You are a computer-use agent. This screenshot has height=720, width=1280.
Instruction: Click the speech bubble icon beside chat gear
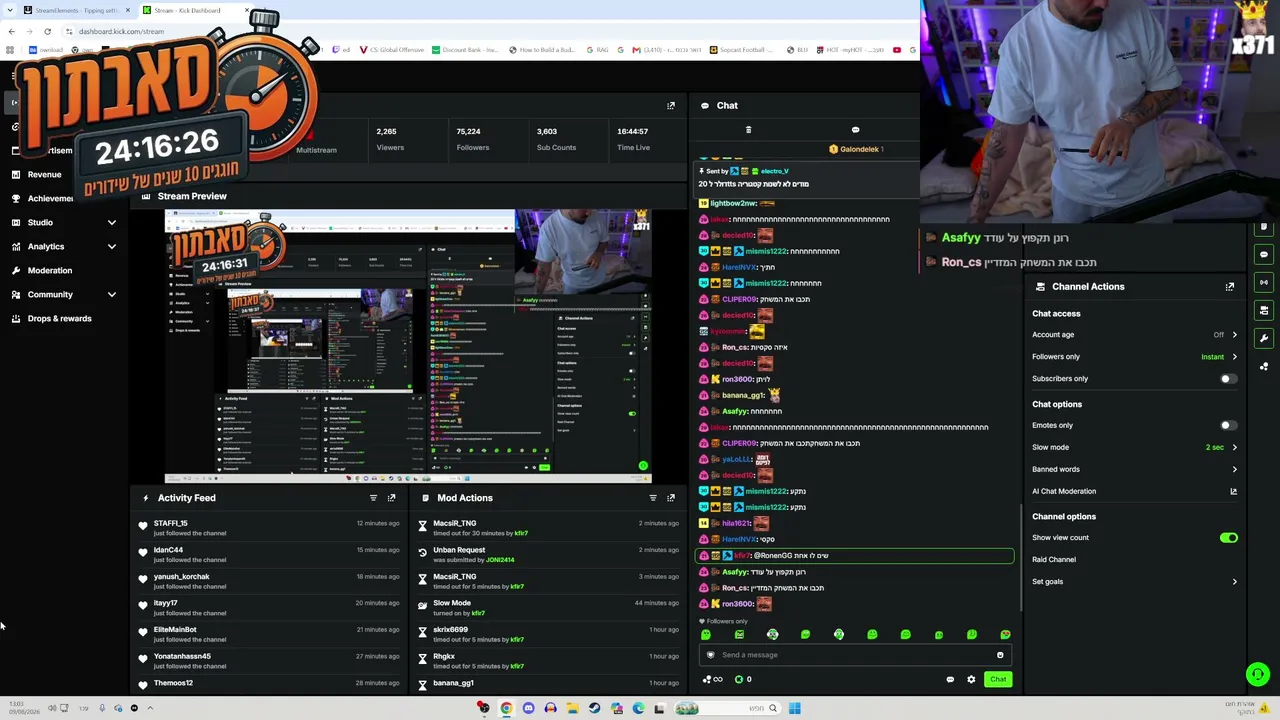(950, 680)
